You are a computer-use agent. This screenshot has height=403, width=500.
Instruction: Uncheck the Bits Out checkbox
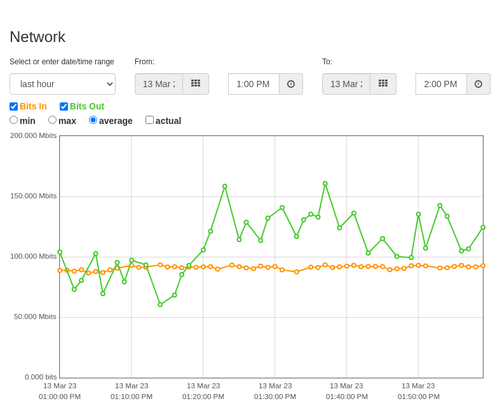click(64, 106)
